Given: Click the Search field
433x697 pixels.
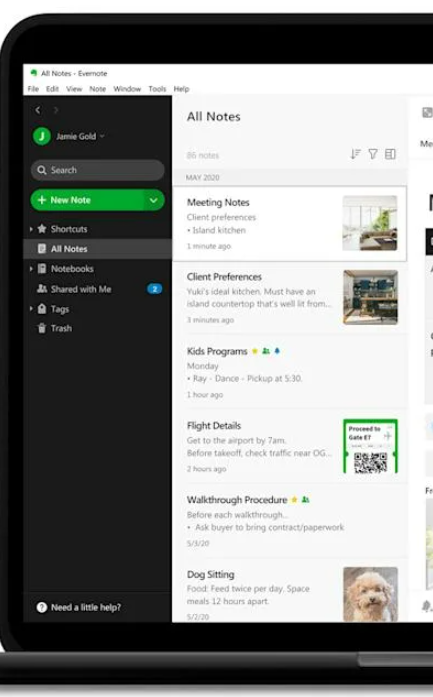Looking at the screenshot, I should pos(97,170).
